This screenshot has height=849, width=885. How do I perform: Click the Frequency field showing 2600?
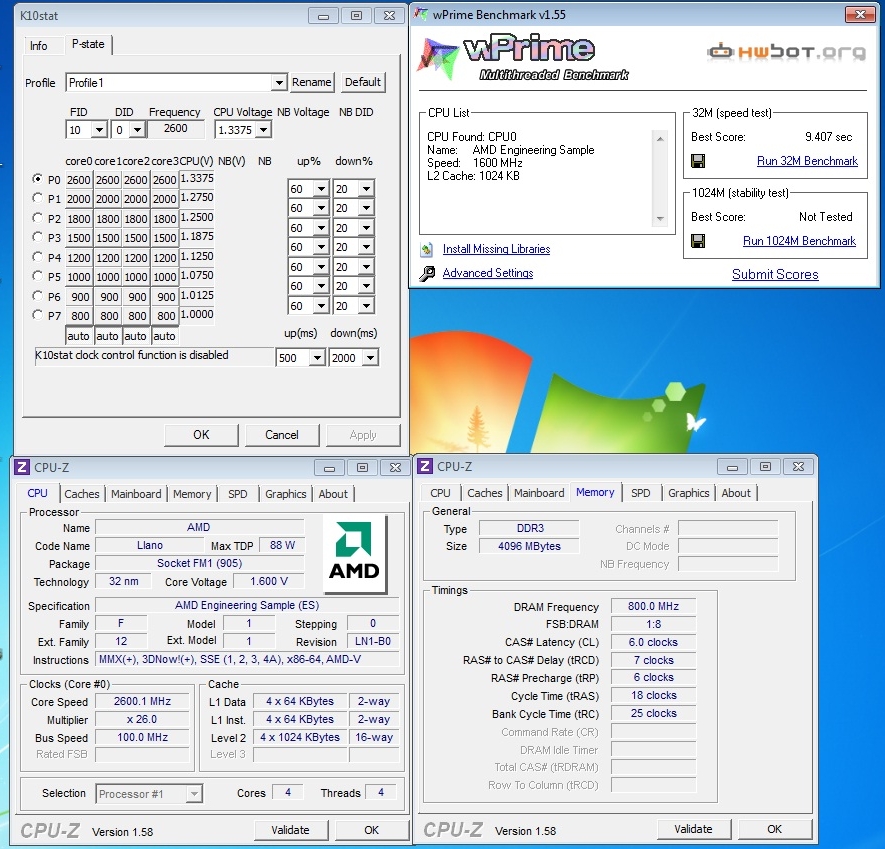click(x=176, y=129)
